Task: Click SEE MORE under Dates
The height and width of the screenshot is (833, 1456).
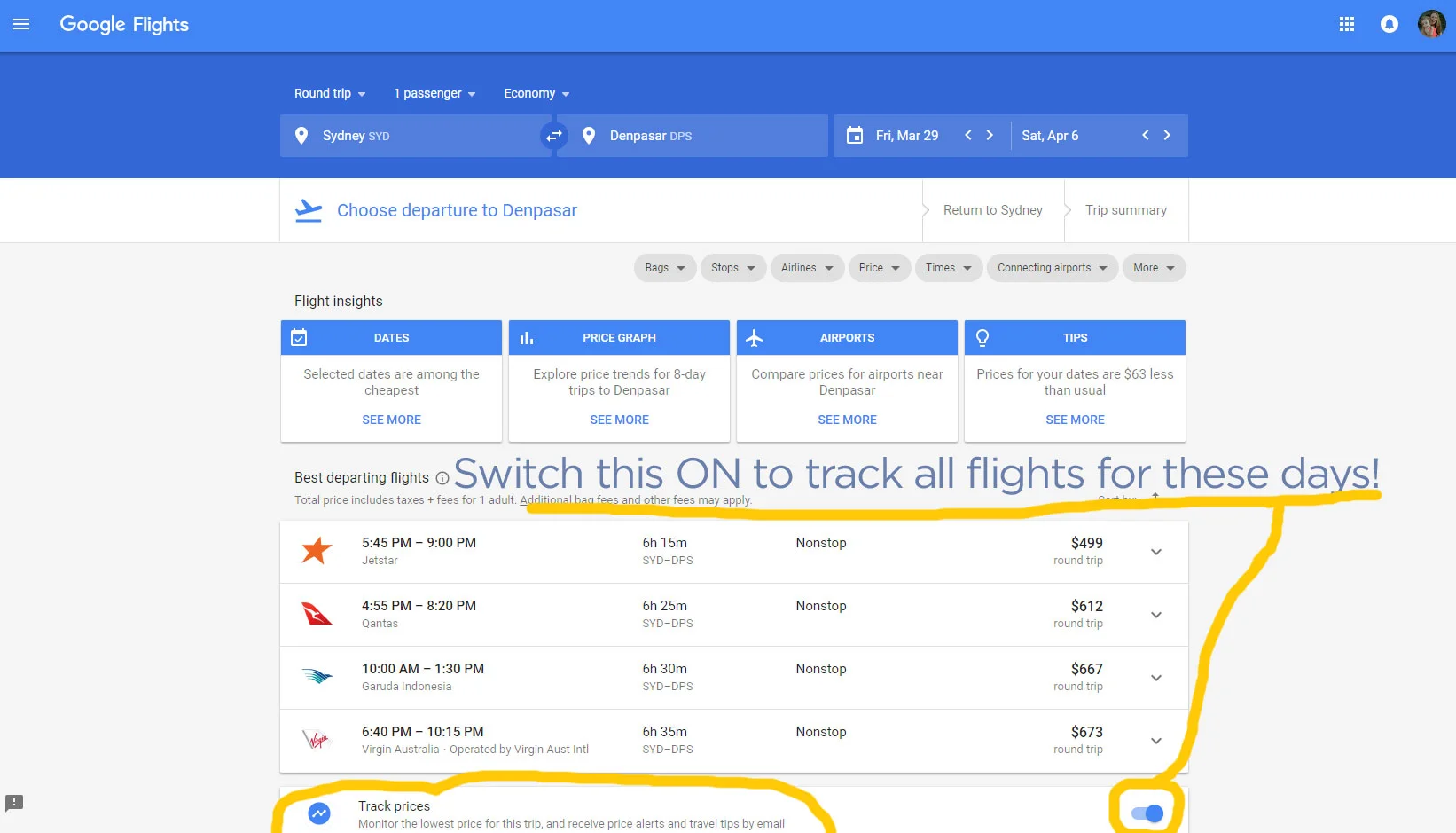Action: 391,420
